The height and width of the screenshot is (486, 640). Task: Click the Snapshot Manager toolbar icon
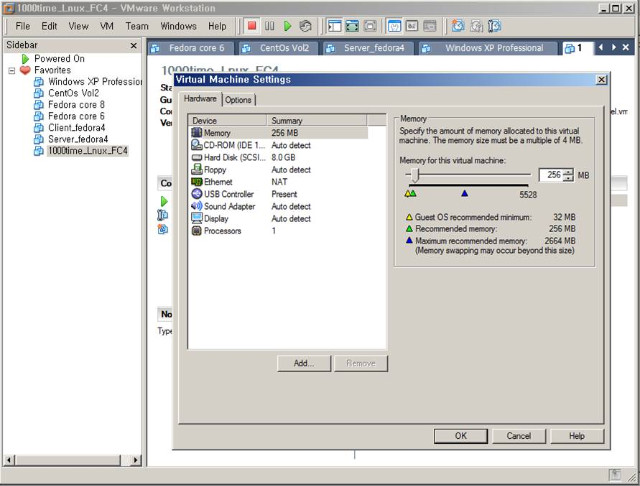pos(494,26)
